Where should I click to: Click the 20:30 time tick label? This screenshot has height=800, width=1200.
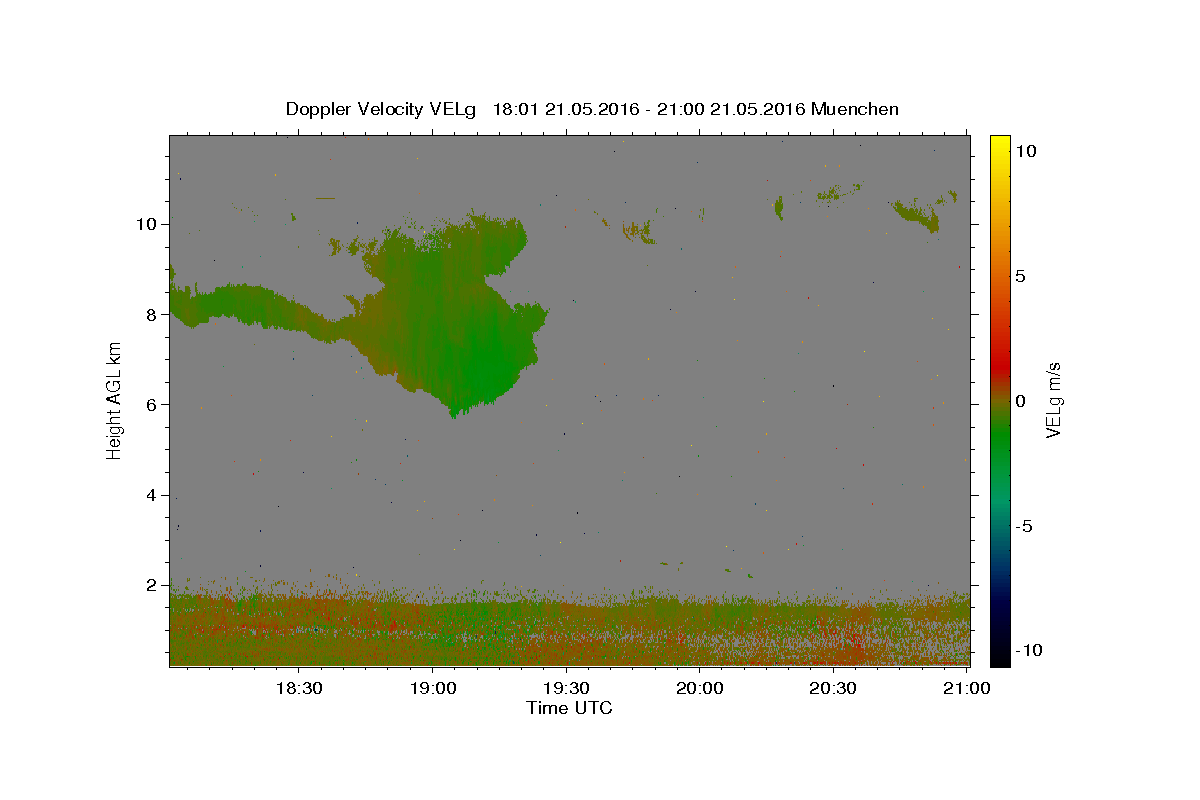pyautogui.click(x=833, y=688)
